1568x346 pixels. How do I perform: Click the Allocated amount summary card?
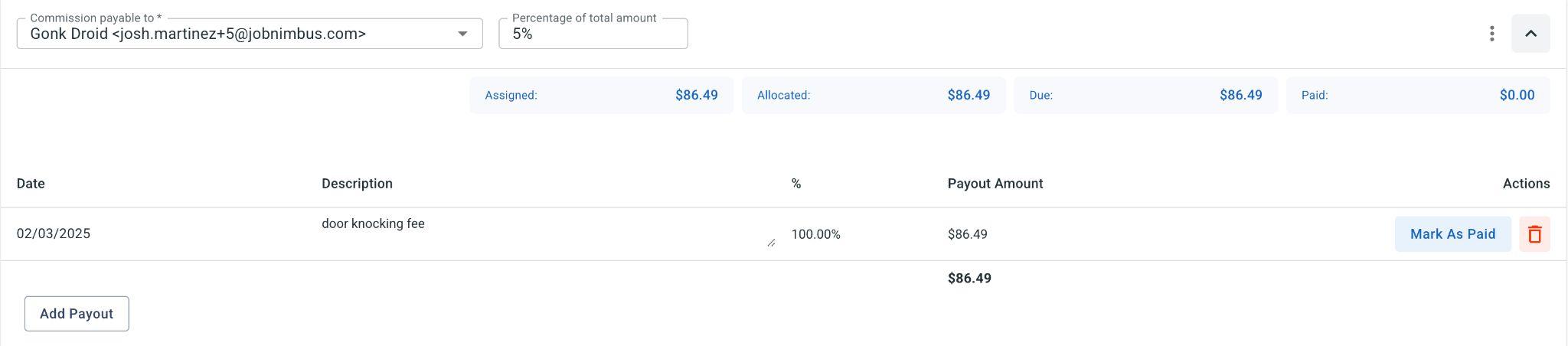point(874,96)
